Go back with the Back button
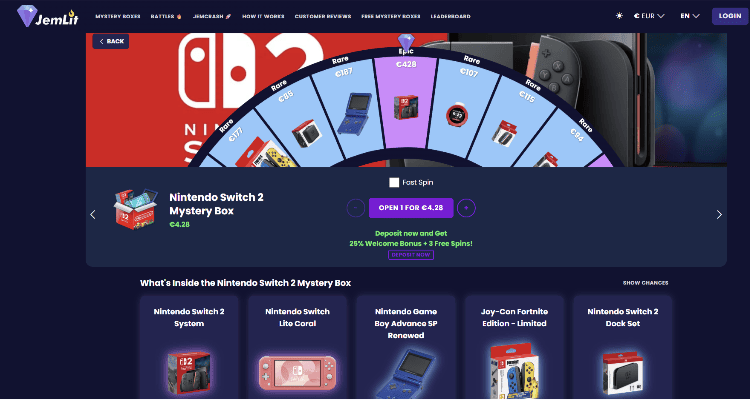750x400 pixels. tap(110, 42)
